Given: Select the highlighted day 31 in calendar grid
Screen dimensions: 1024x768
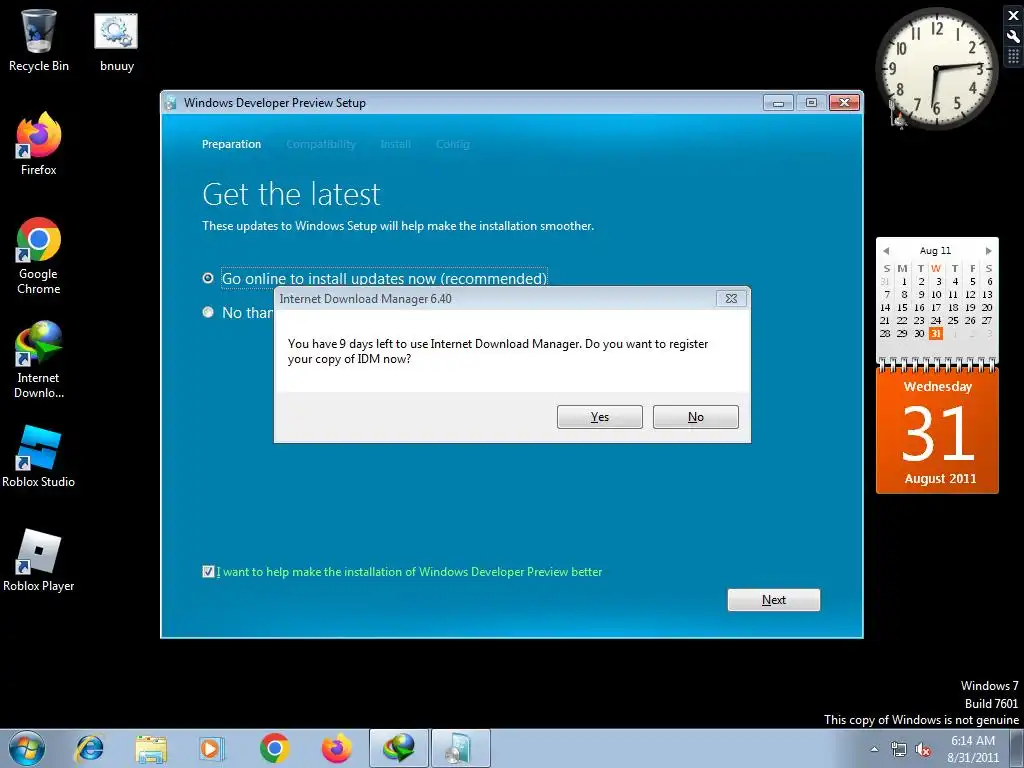Looking at the screenshot, I should point(936,333).
